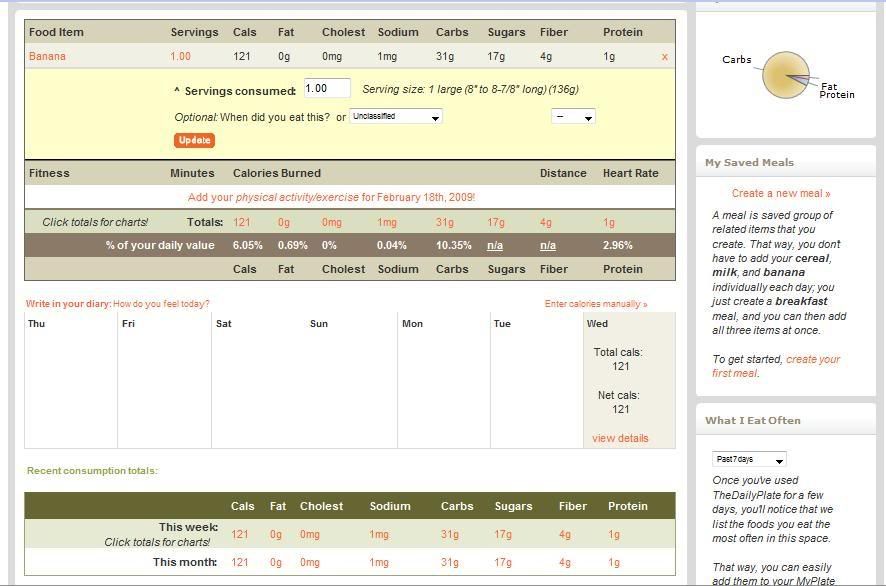Collapse the Servings consumed caret

point(177,90)
